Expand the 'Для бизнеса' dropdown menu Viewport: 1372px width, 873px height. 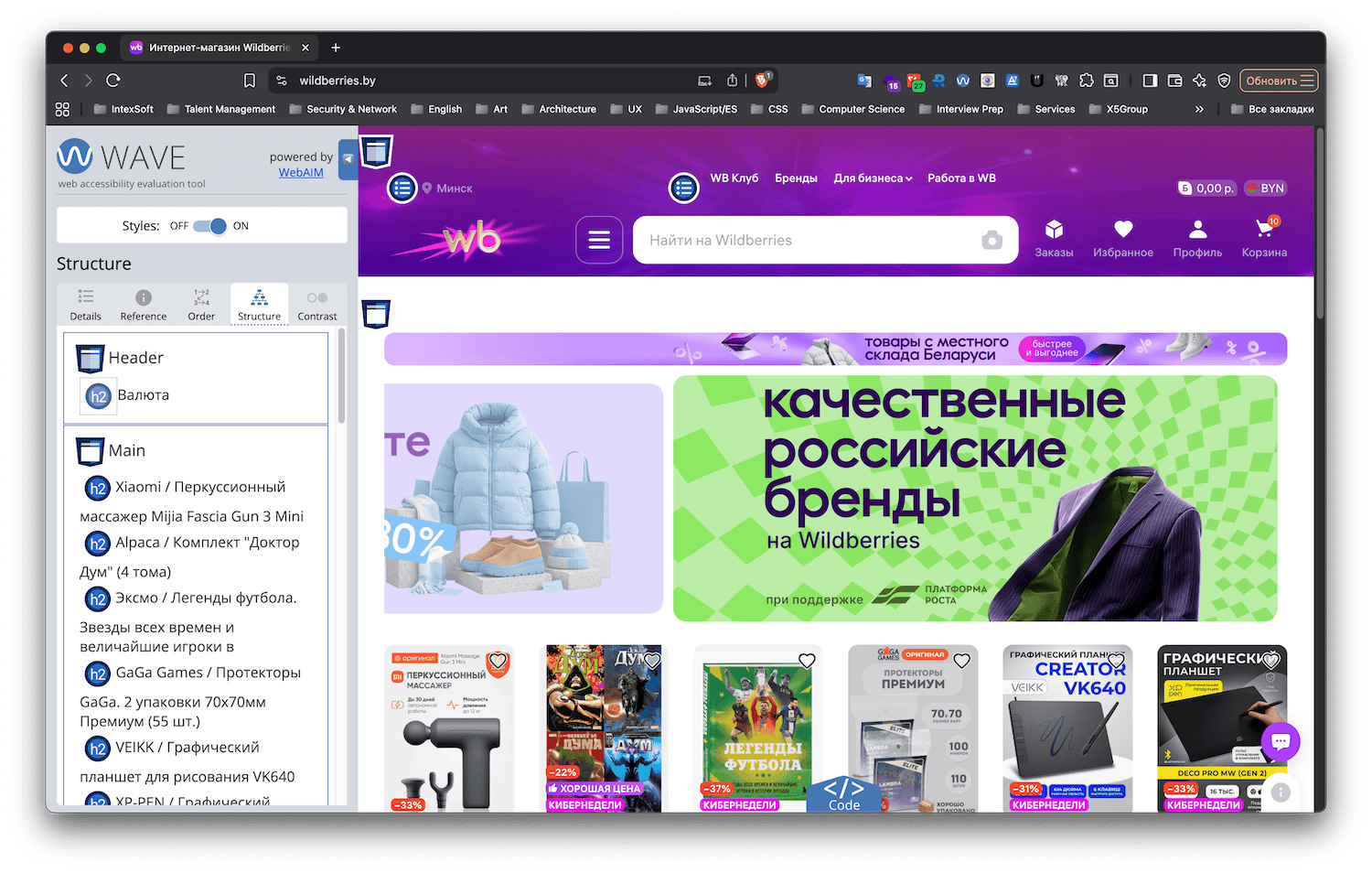point(872,178)
